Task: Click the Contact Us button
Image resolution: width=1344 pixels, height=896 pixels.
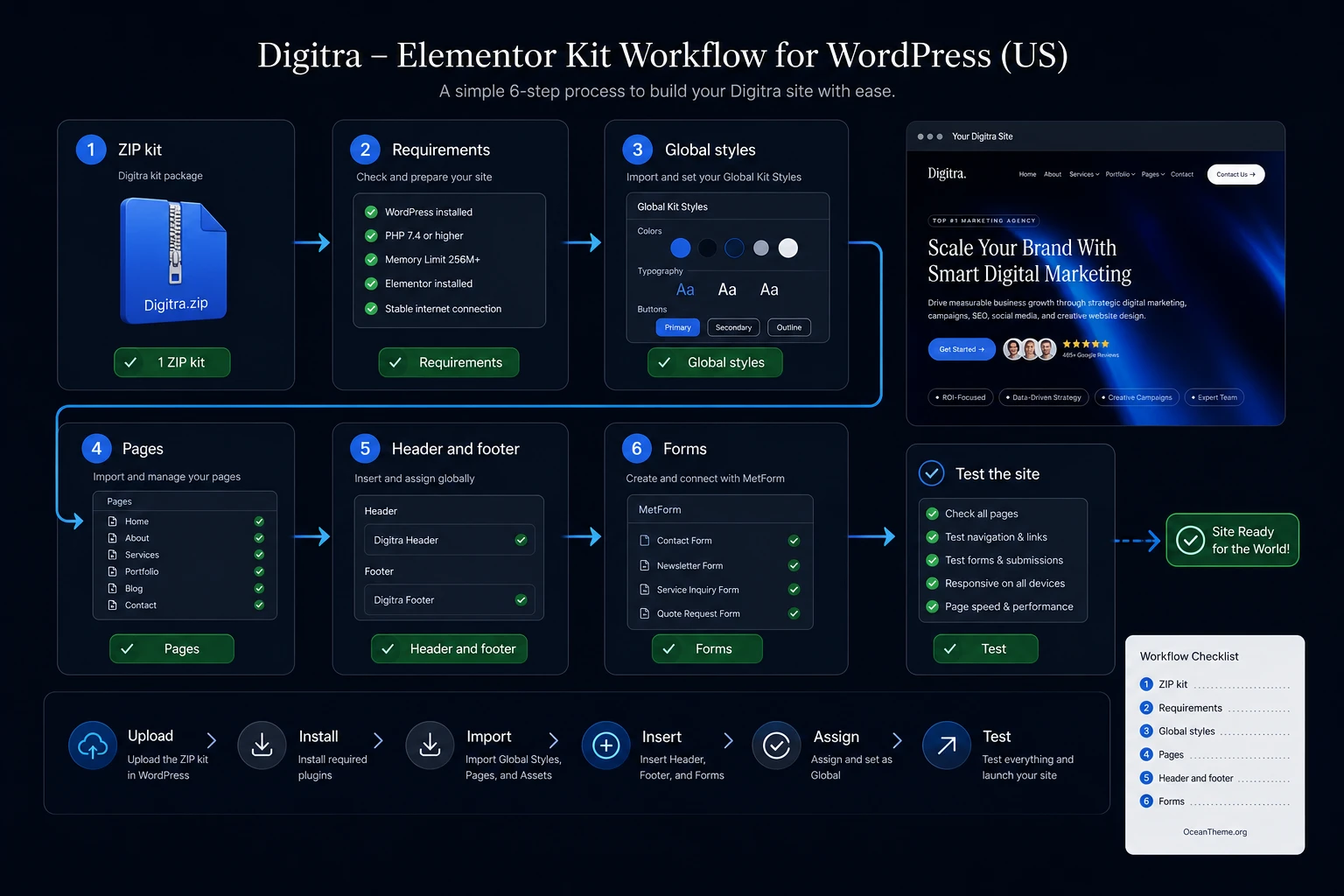Action: click(x=1235, y=174)
